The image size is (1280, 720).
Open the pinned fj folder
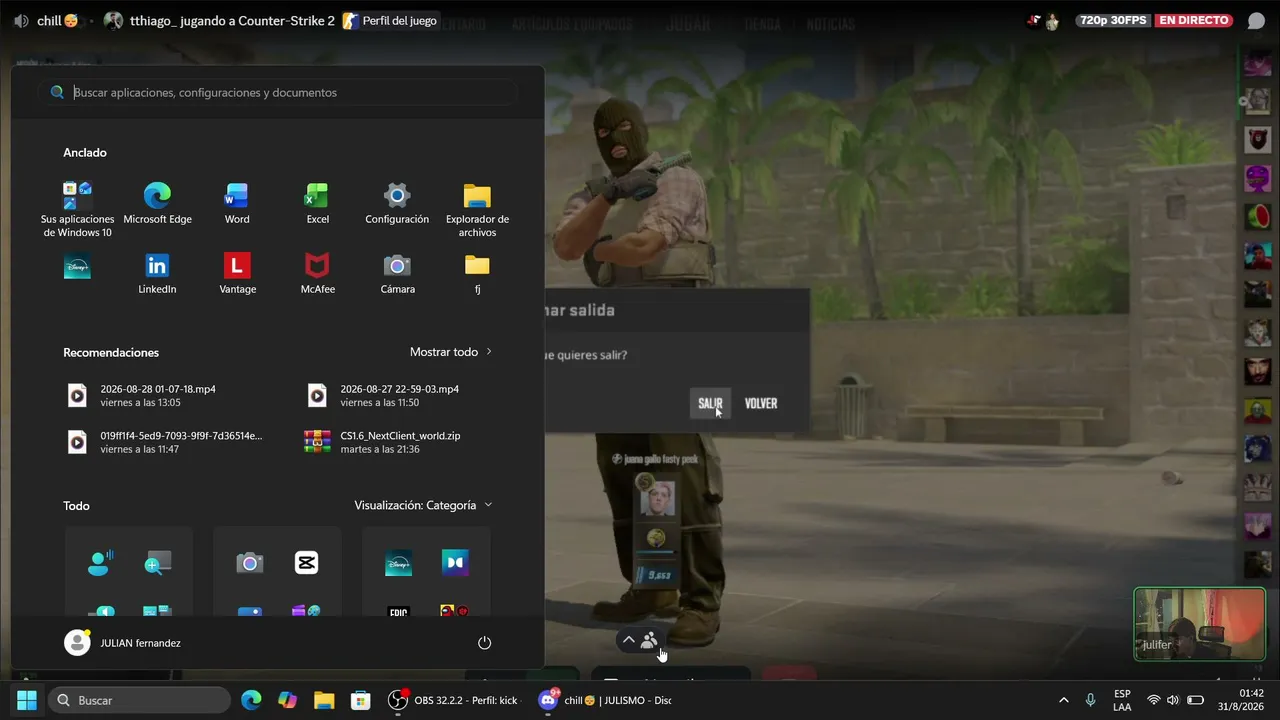[477, 274]
